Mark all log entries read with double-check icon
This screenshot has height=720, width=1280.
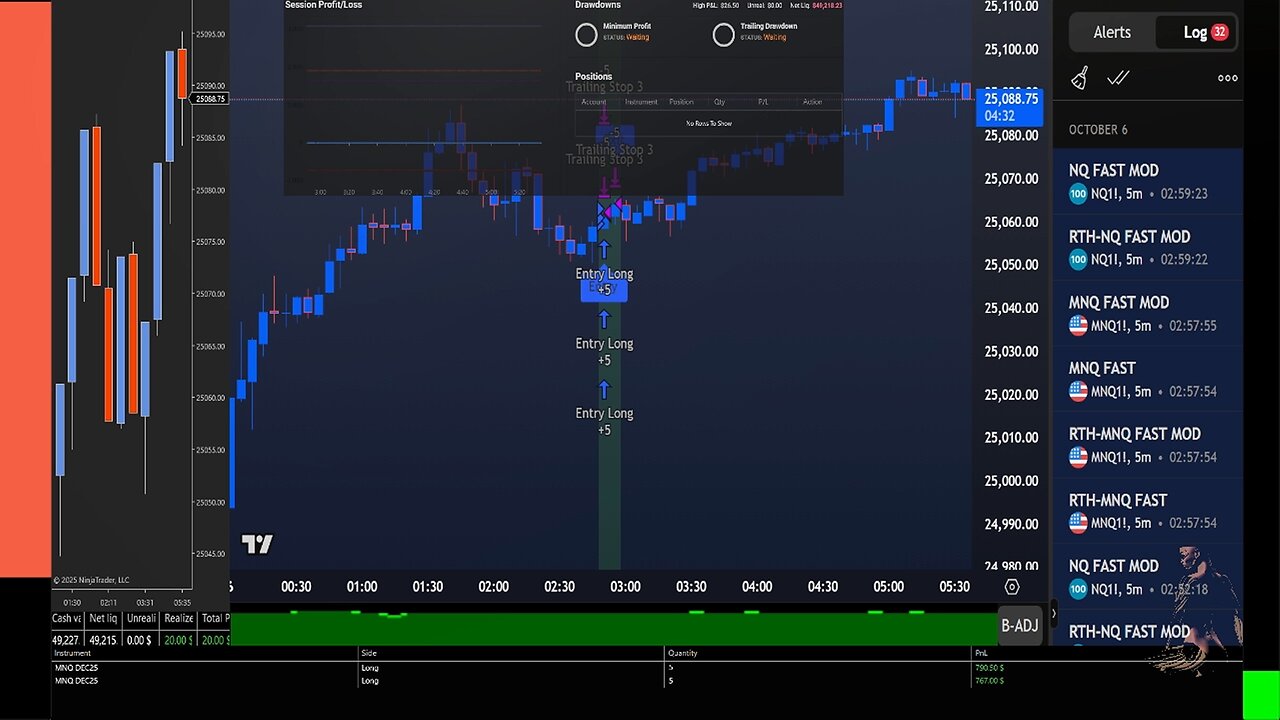1118,78
